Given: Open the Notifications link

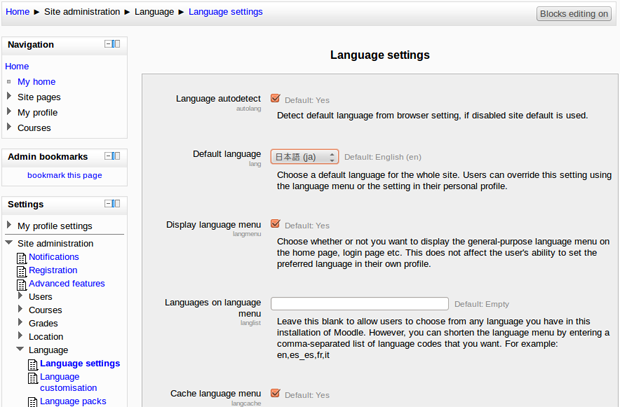Looking at the screenshot, I should [54, 257].
